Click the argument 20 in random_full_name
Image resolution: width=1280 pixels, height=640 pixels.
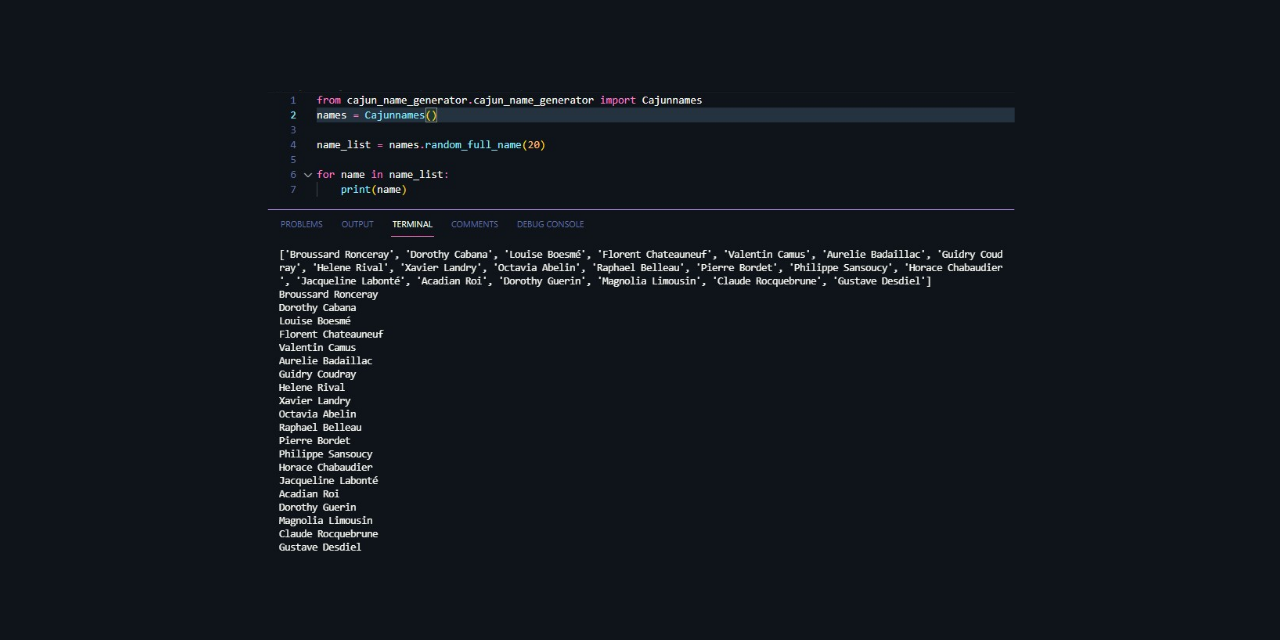pyautogui.click(x=533, y=144)
